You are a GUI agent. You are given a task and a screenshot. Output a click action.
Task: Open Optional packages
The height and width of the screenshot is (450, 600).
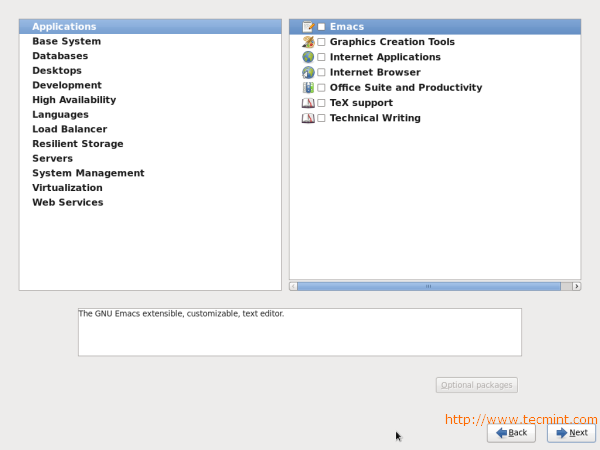pyautogui.click(x=476, y=385)
